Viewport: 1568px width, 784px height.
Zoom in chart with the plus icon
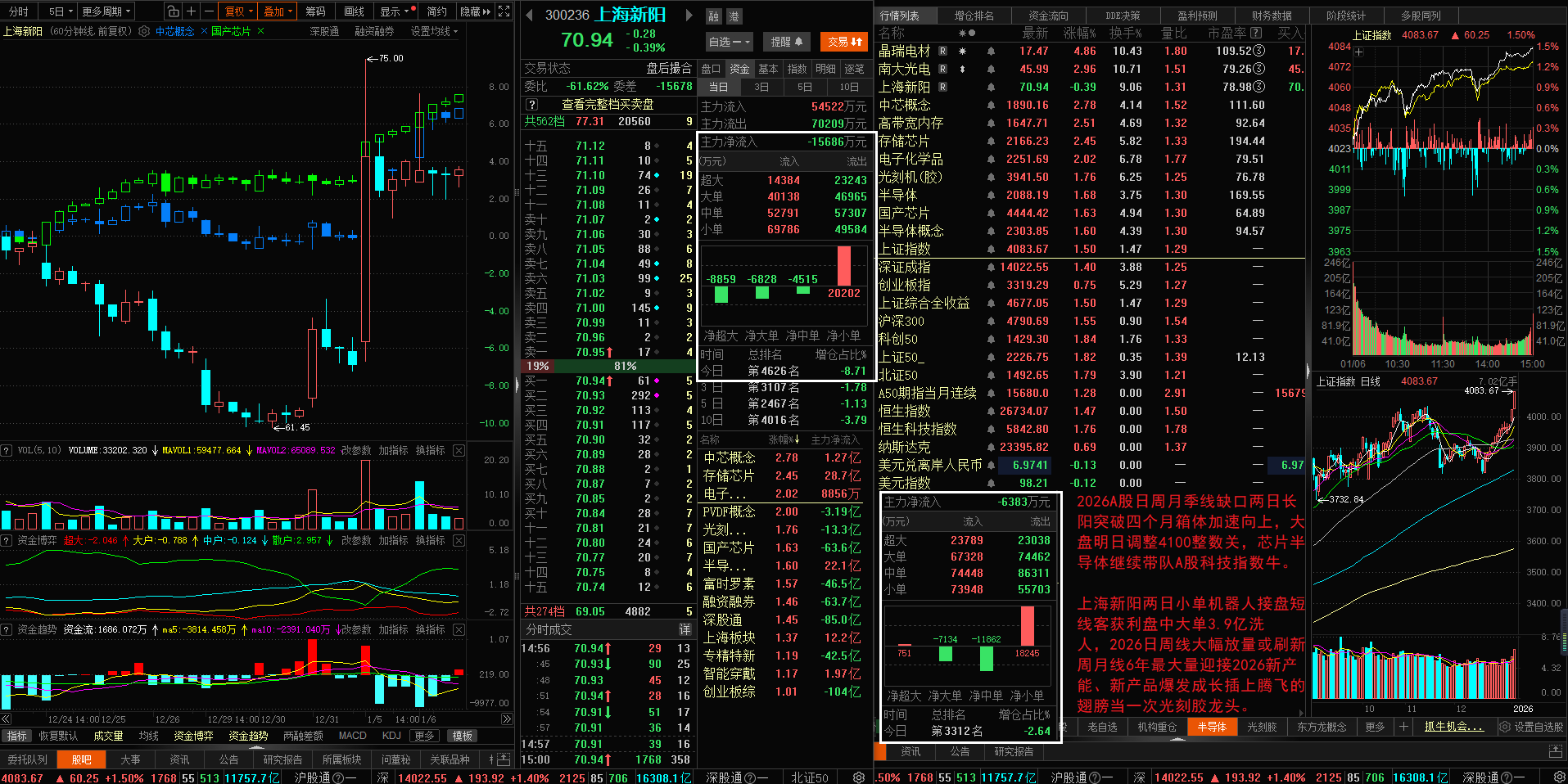tap(191, 11)
